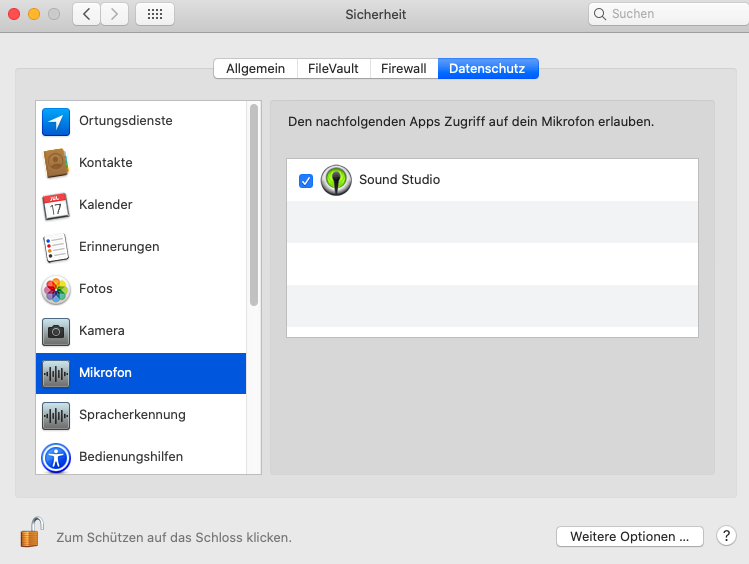Open the Firewall tab
749x564 pixels.
[x=404, y=69]
